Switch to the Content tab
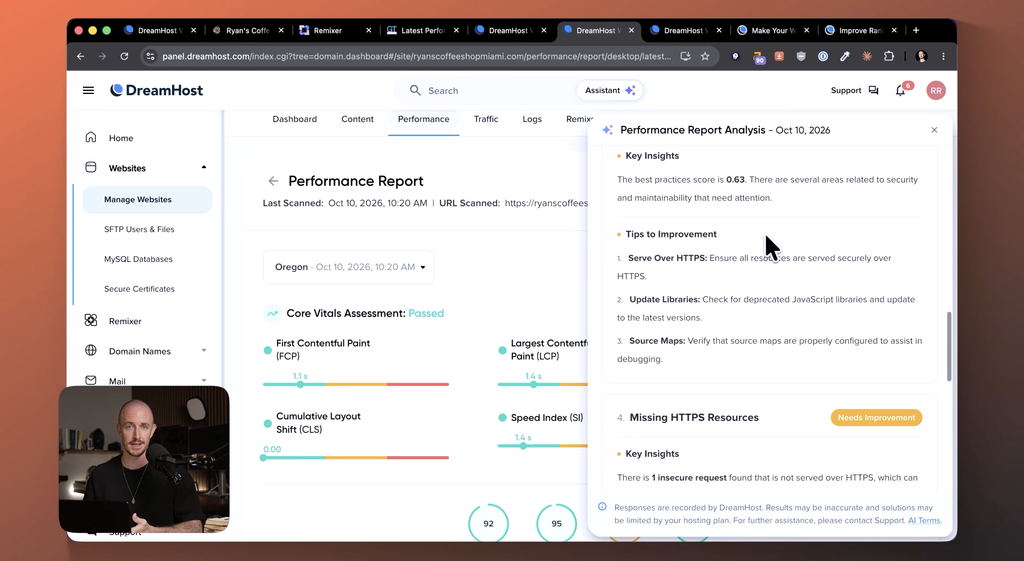 pos(357,119)
